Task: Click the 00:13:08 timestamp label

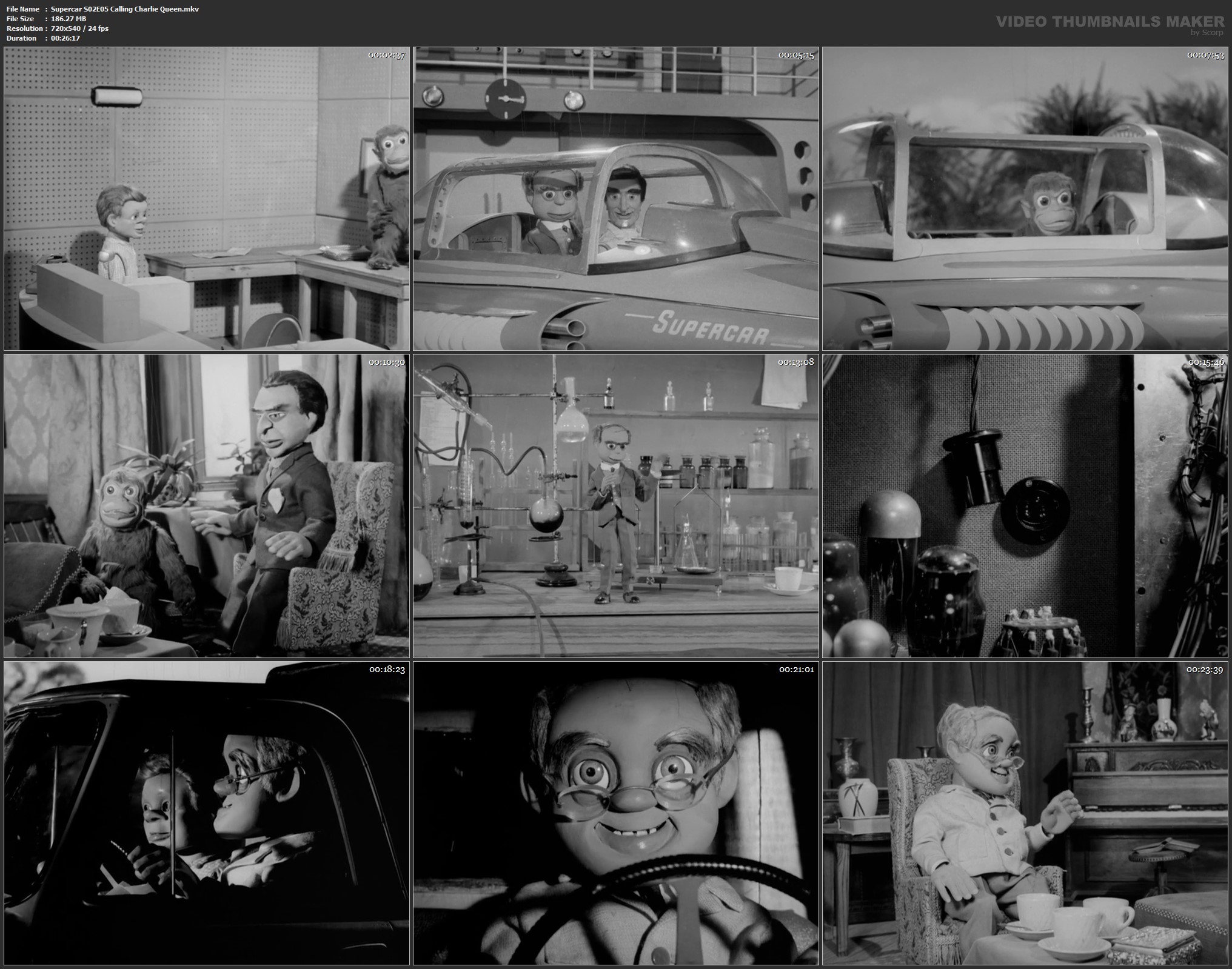Action: [796, 362]
